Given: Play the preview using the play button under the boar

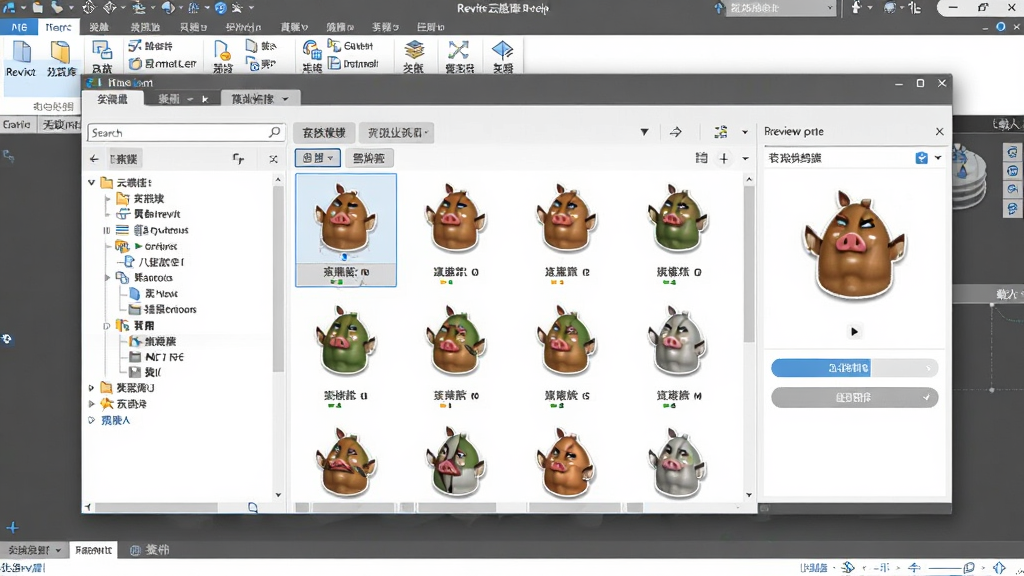Looking at the screenshot, I should (x=854, y=331).
